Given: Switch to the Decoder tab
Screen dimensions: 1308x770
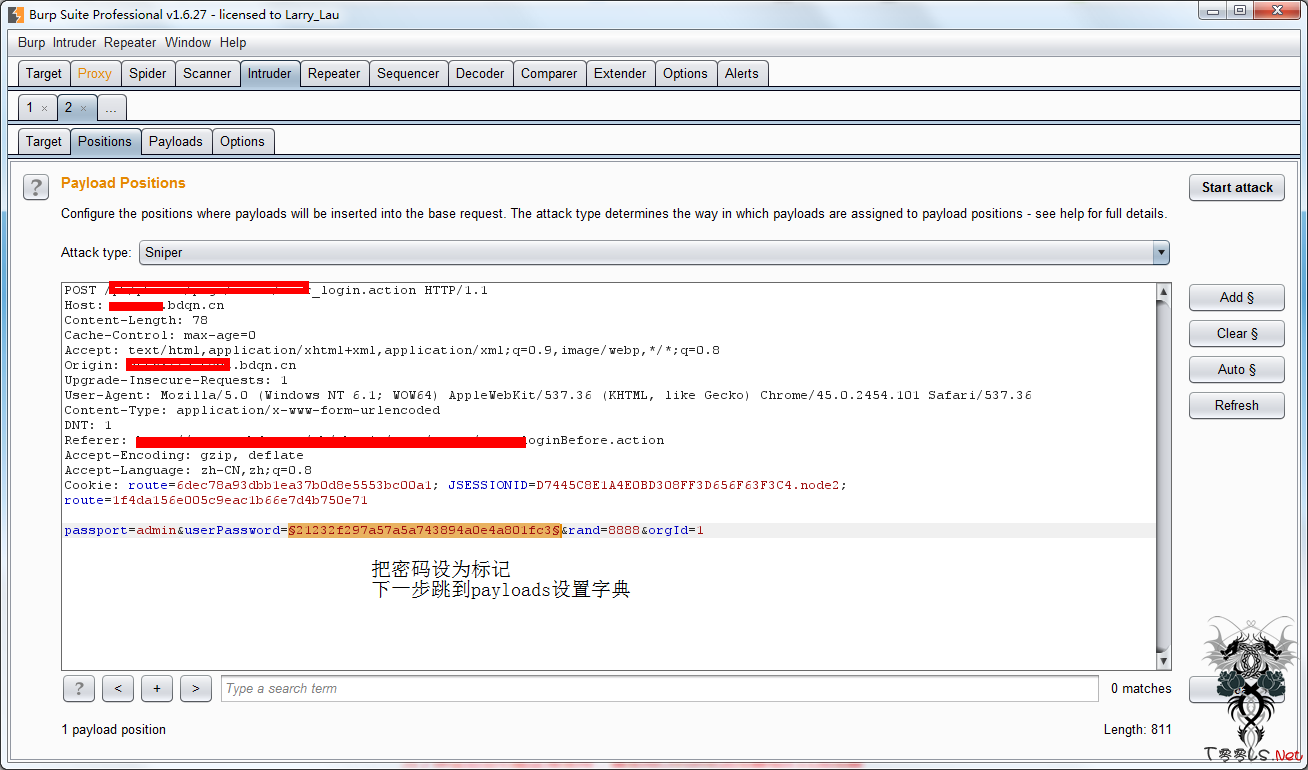Looking at the screenshot, I should point(480,73).
